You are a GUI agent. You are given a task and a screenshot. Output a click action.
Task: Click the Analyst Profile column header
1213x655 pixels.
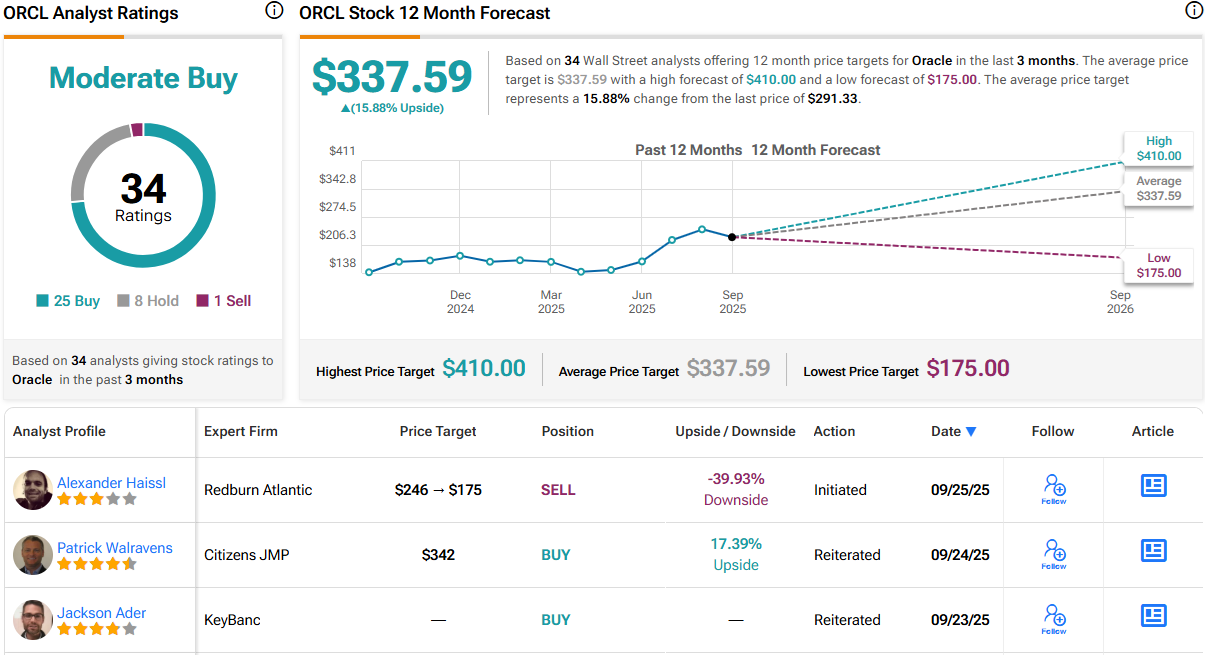[x=59, y=431]
